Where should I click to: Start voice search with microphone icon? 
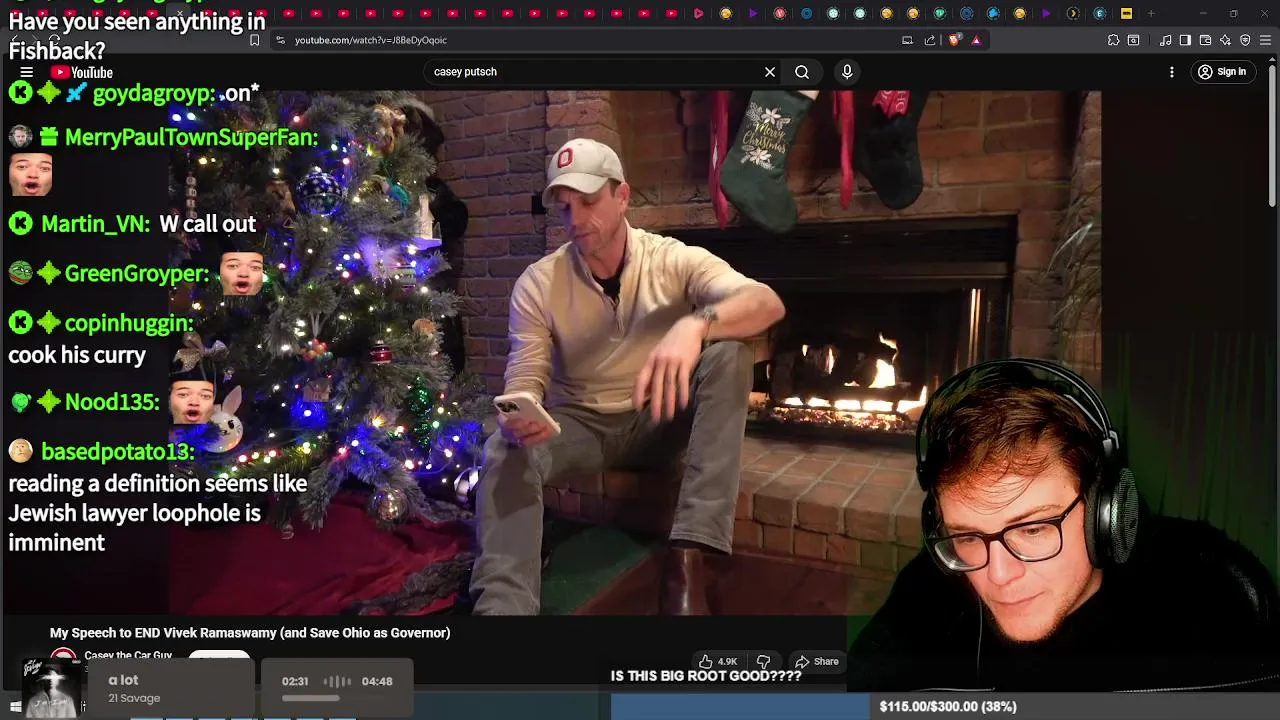pyautogui.click(x=847, y=72)
